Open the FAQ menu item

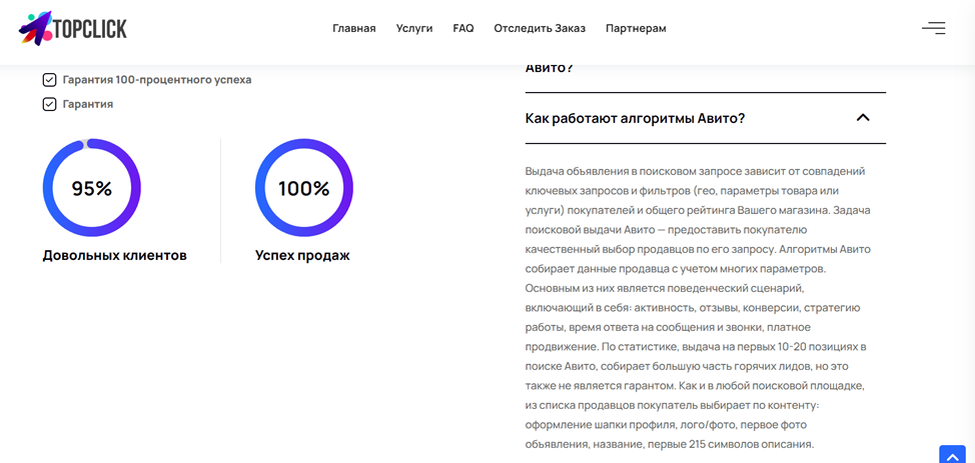point(463,28)
